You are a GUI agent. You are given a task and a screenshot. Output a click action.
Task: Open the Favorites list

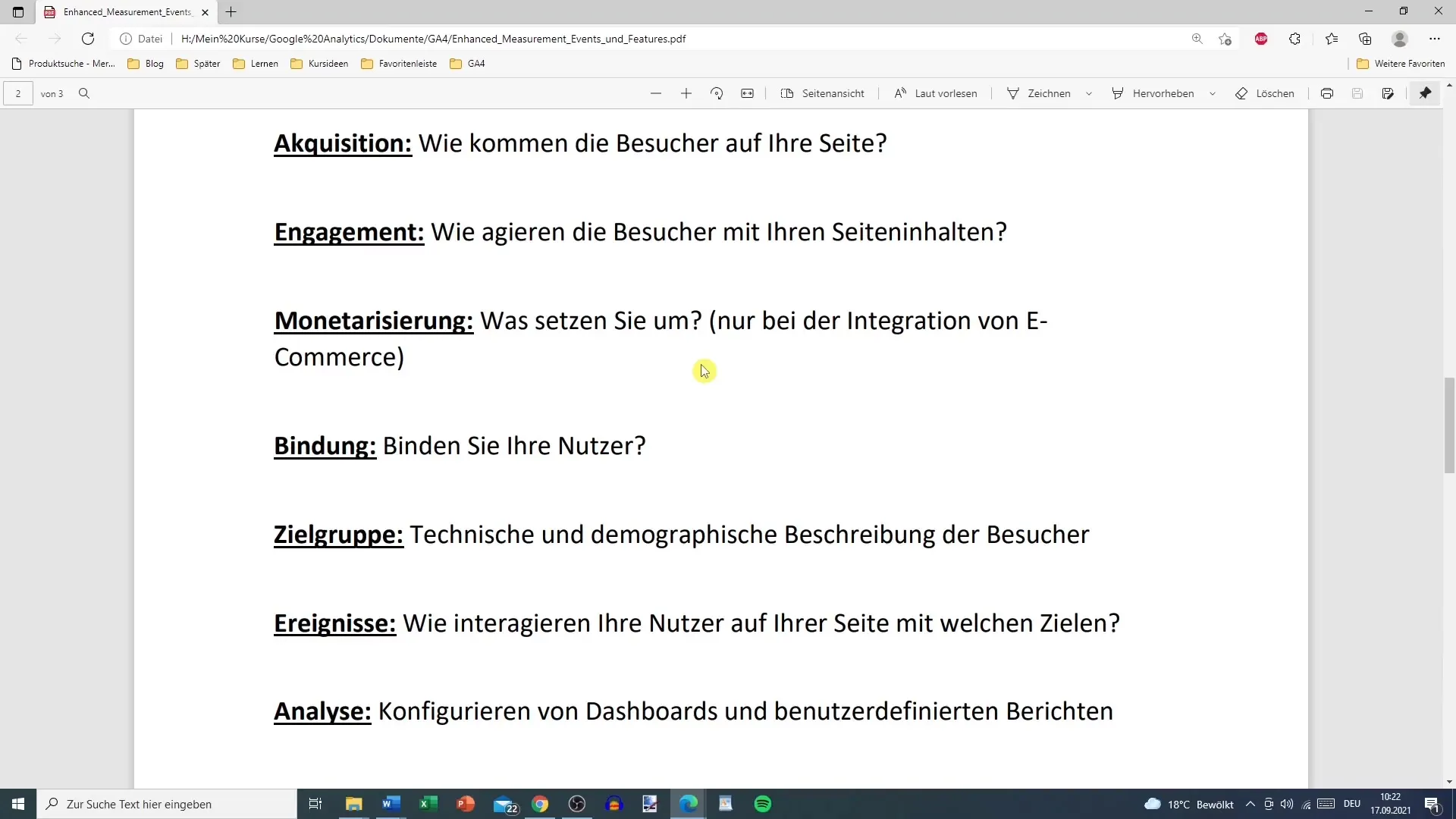click(1332, 39)
